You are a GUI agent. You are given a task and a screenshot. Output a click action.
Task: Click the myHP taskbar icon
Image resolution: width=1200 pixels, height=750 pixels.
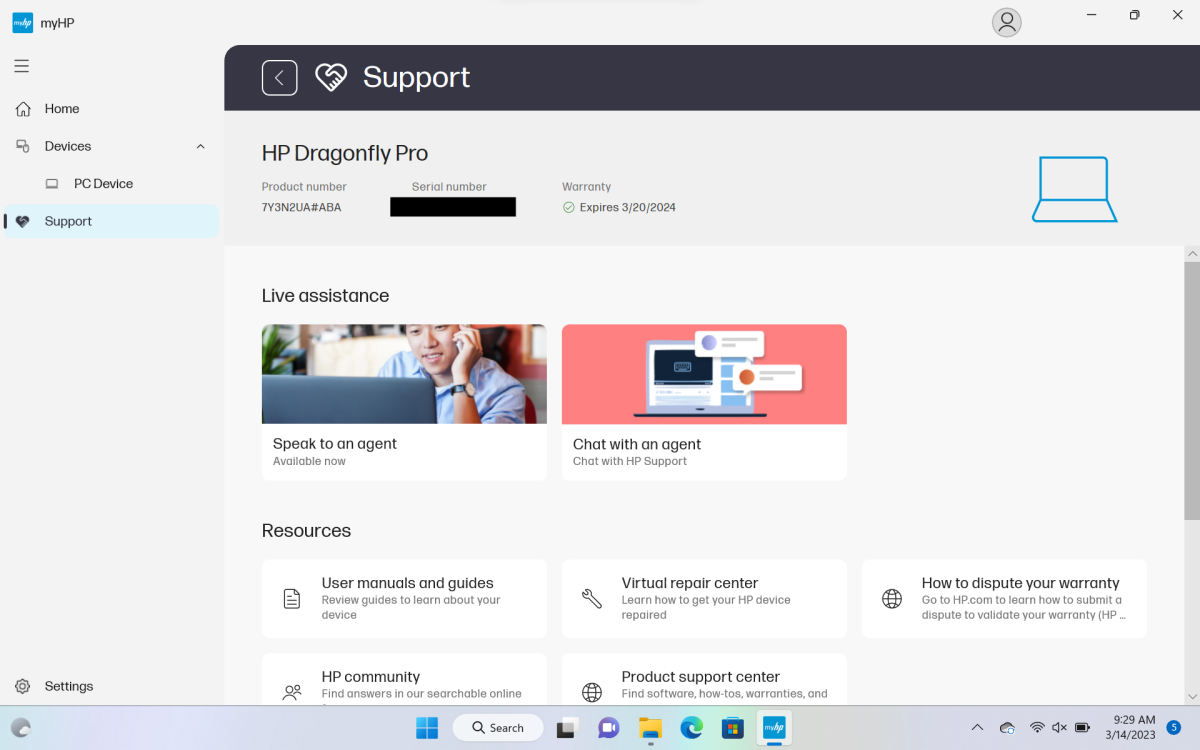774,727
